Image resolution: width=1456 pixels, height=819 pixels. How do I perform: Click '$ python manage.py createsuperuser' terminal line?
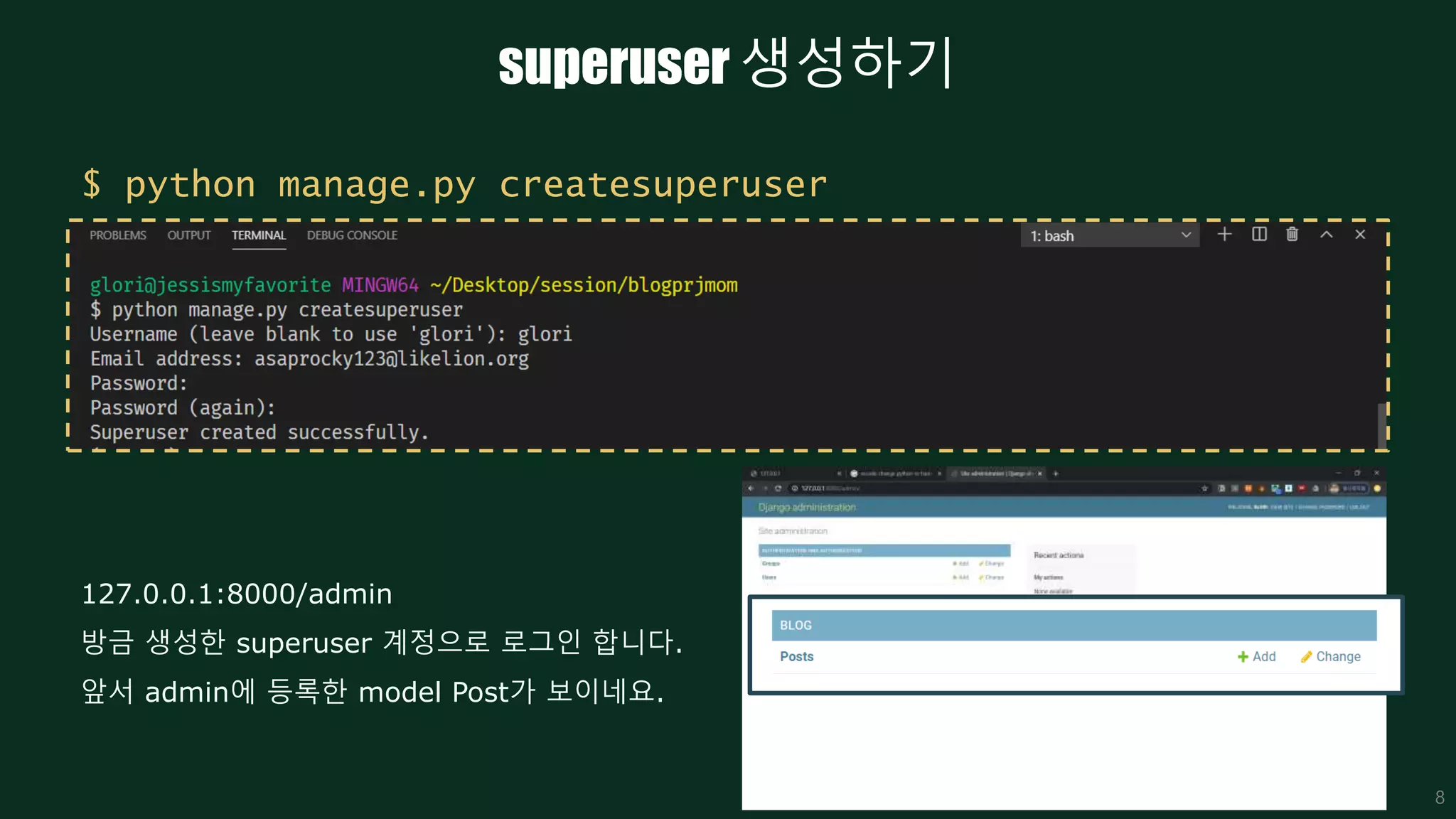click(277, 310)
